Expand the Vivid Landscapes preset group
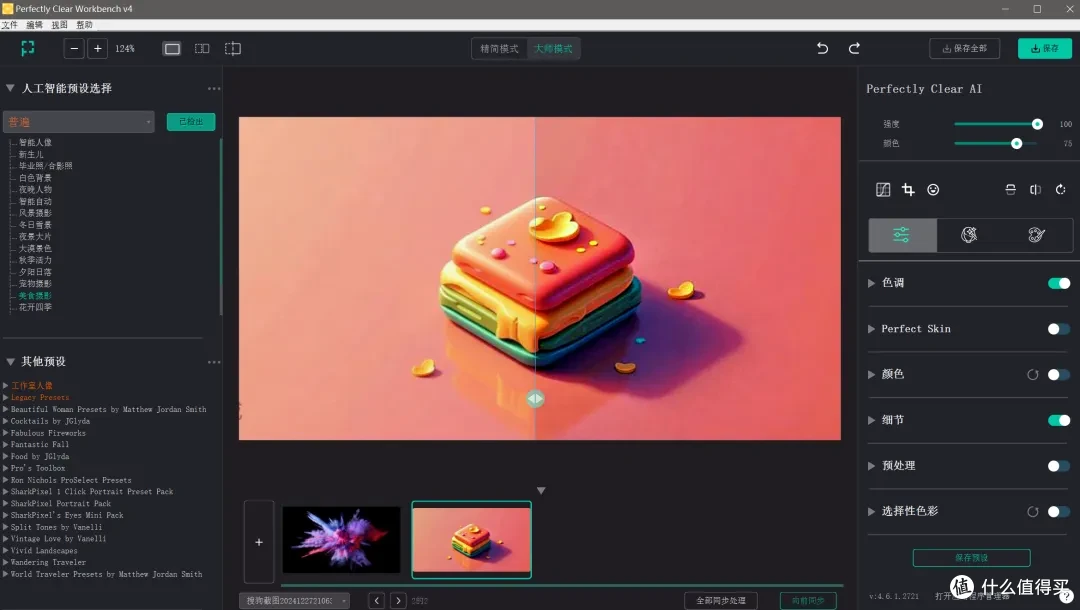Screen dimensions: 1080x610 (6, 550)
